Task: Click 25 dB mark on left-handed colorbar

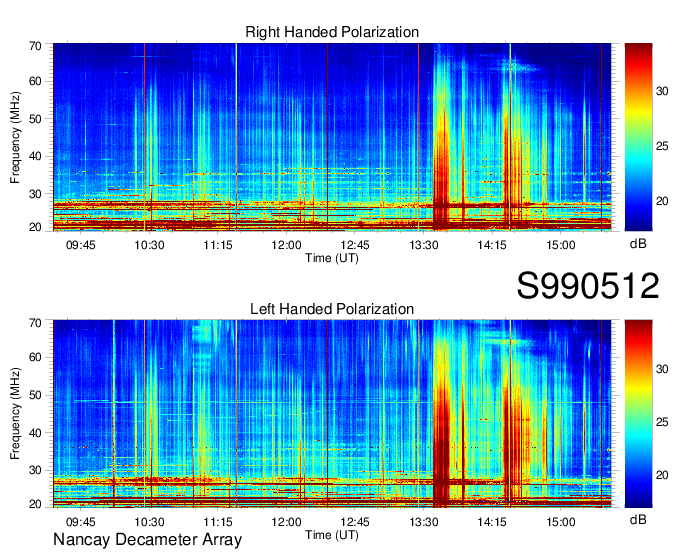Action: click(x=662, y=422)
